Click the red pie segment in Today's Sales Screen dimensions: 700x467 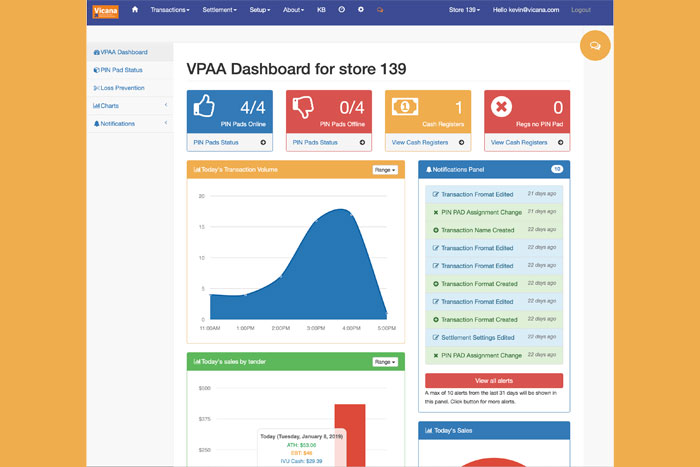[494, 463]
